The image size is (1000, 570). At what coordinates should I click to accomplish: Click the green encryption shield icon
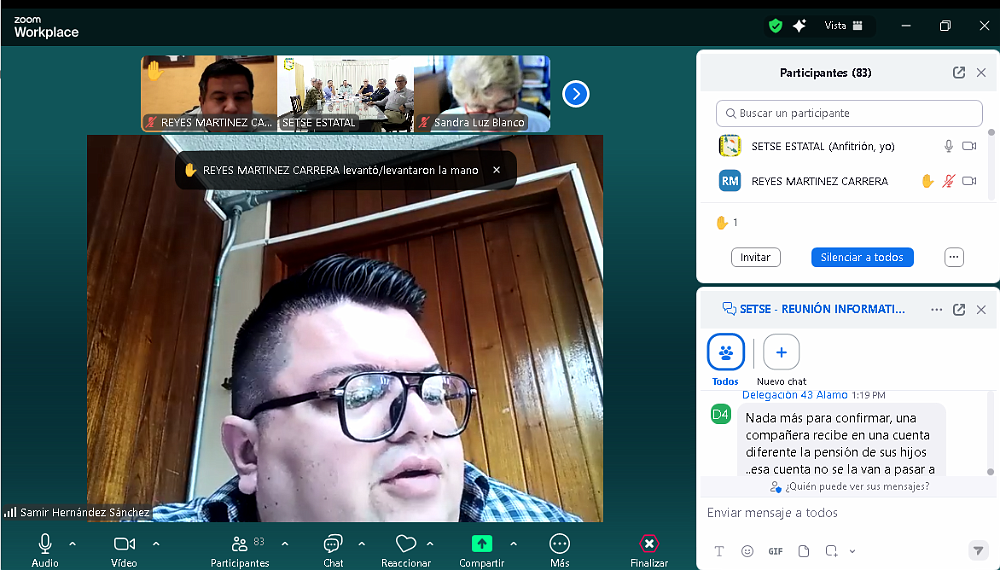pos(775,26)
